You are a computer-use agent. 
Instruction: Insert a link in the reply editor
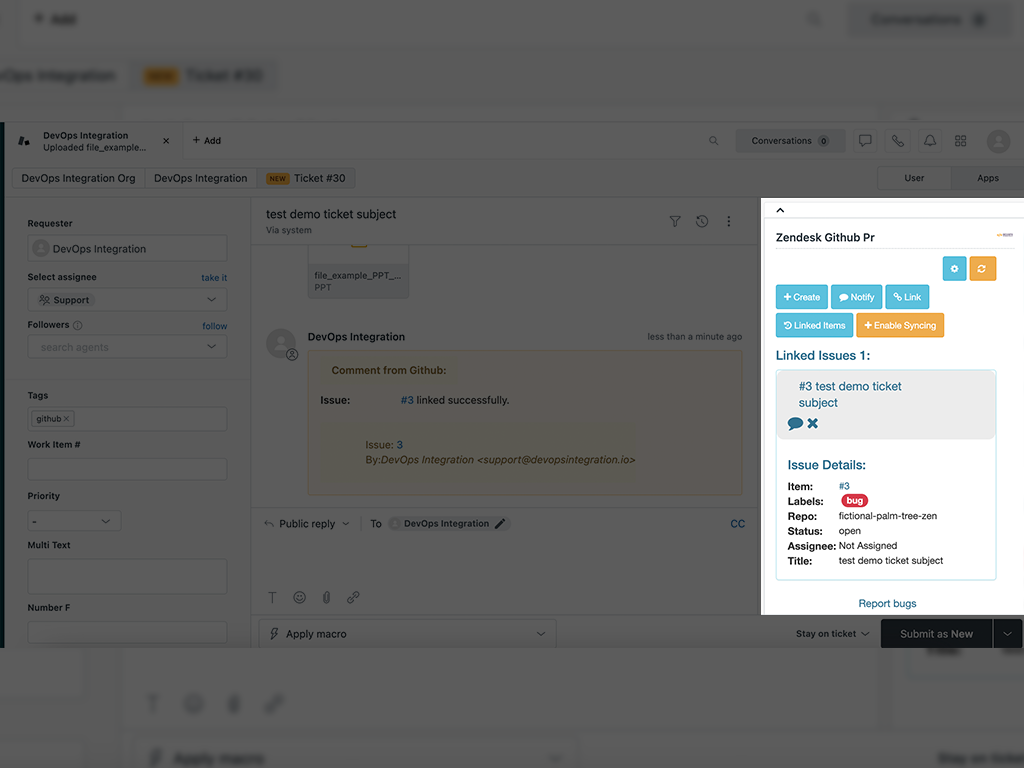(x=353, y=597)
